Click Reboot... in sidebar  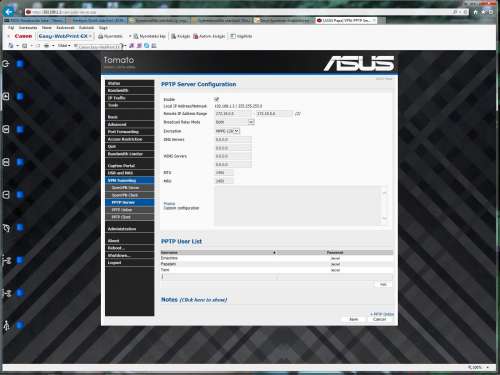click(130, 248)
